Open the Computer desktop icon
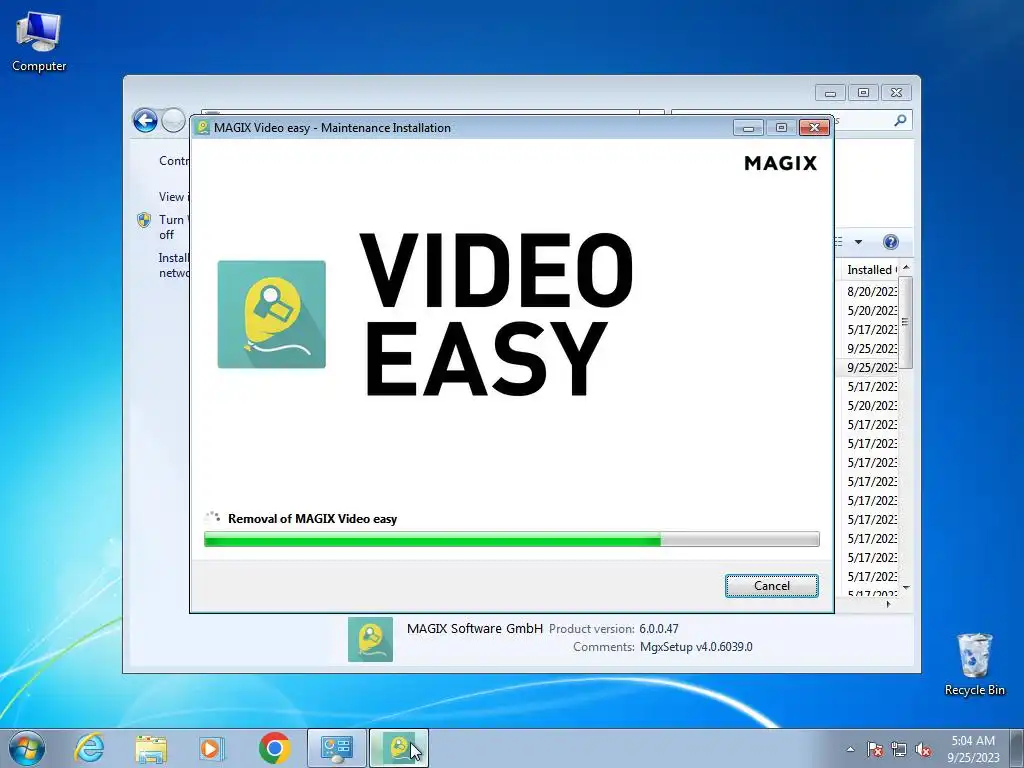Viewport: 1024px width, 768px height. click(x=39, y=41)
